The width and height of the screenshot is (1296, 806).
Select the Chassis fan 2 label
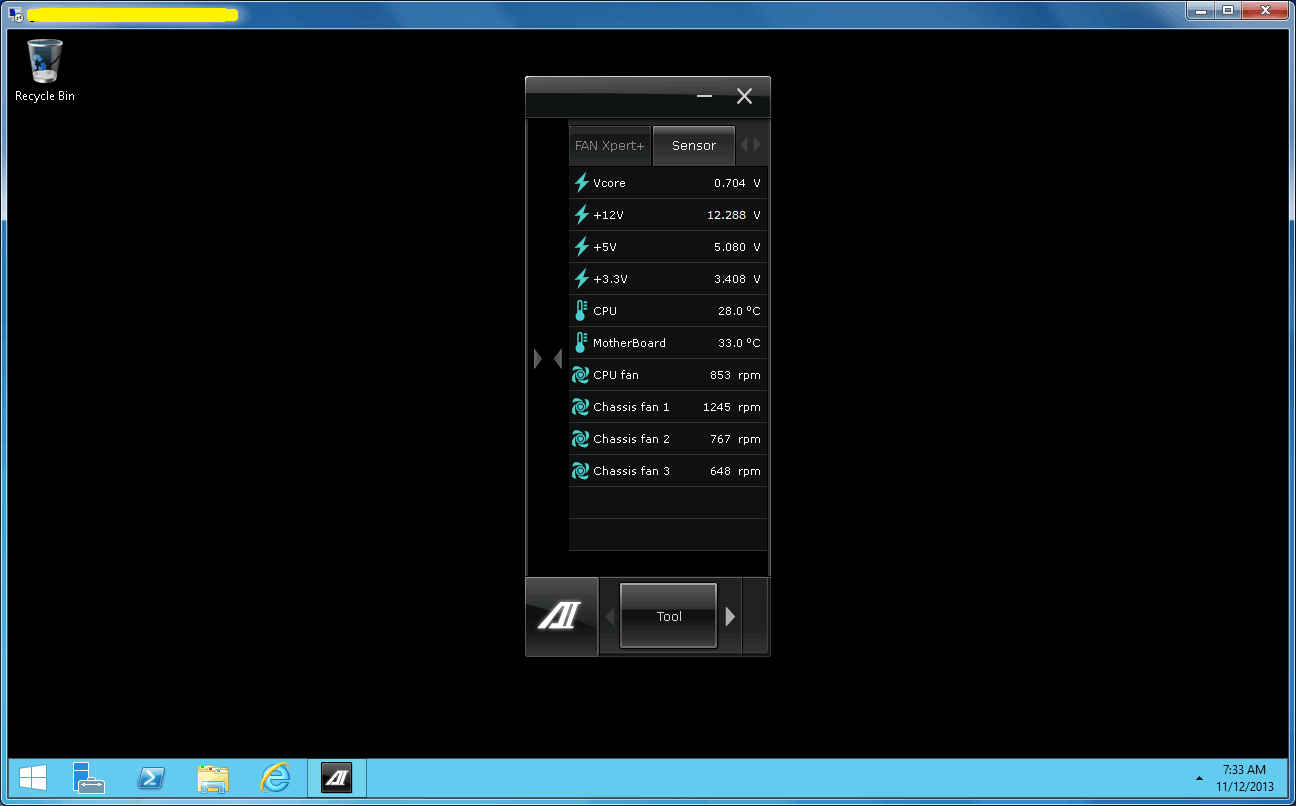click(x=631, y=439)
